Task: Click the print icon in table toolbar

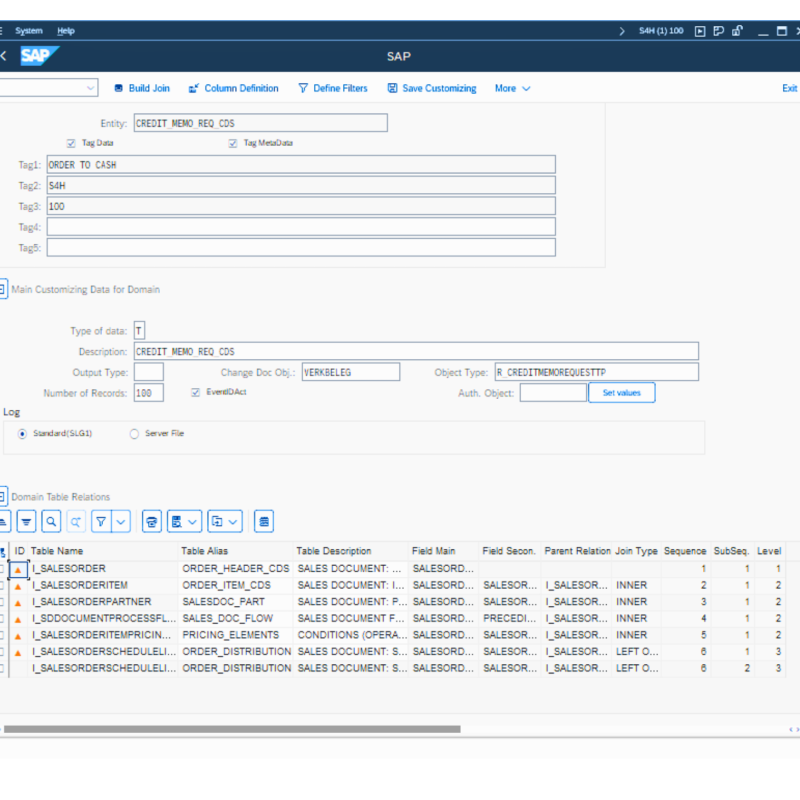Action: (x=152, y=521)
